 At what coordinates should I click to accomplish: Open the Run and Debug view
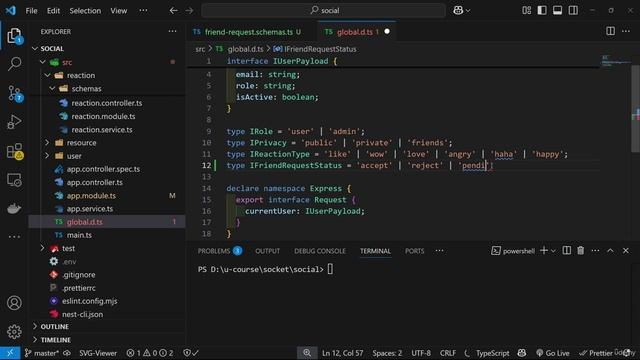click(x=14, y=122)
